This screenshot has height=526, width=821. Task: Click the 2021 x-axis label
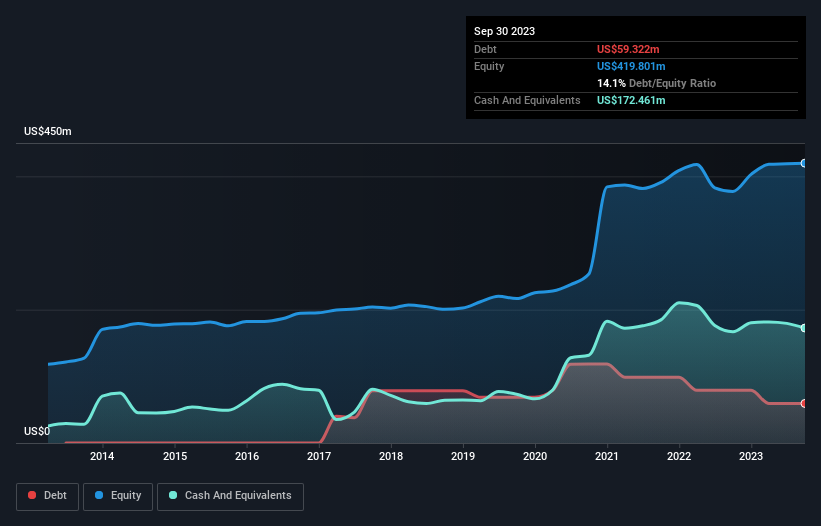click(x=607, y=456)
